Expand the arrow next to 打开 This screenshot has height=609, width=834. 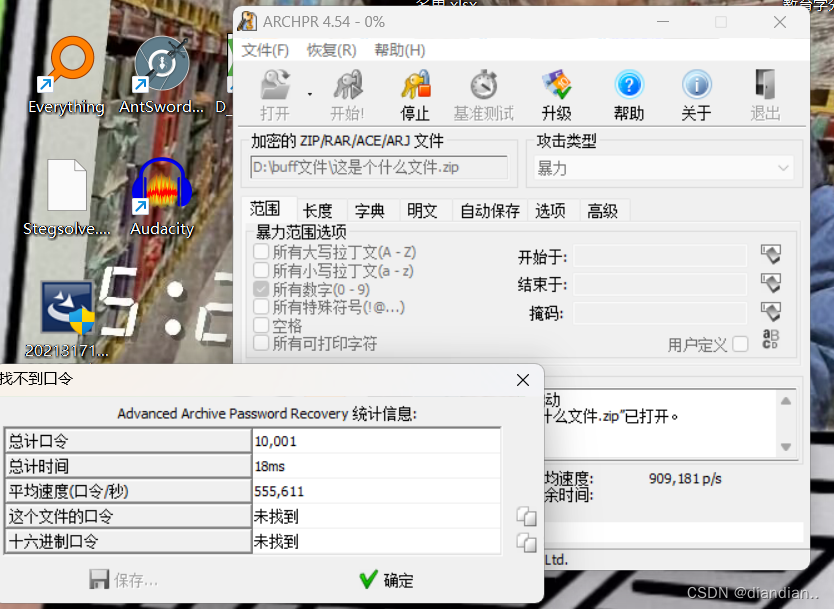[310, 95]
